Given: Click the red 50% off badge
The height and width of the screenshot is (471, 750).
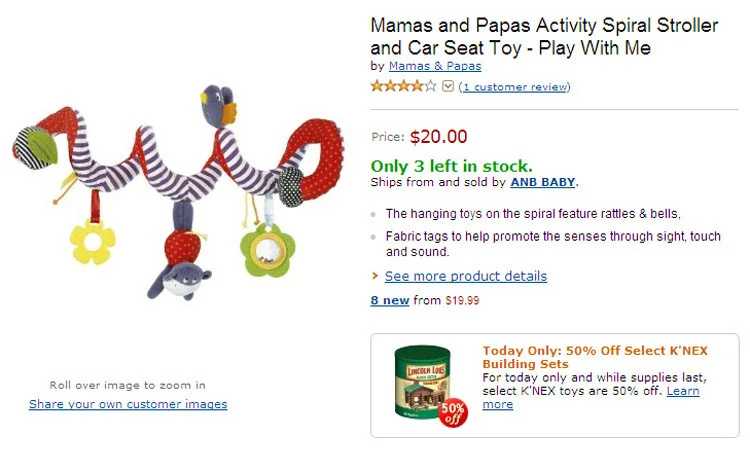Looking at the screenshot, I should pyautogui.click(x=453, y=414).
